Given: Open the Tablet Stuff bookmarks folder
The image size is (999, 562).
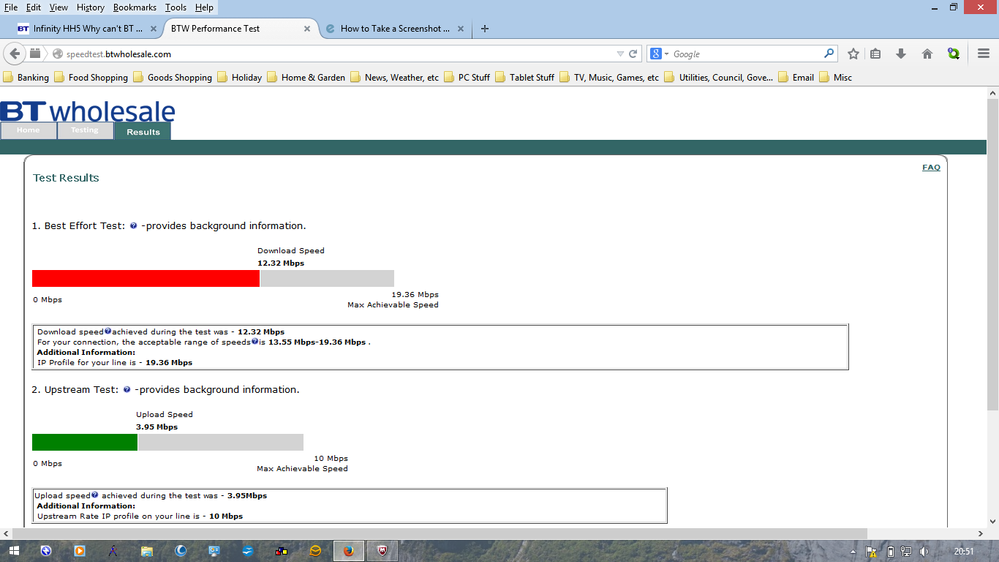Looking at the screenshot, I should (x=525, y=77).
